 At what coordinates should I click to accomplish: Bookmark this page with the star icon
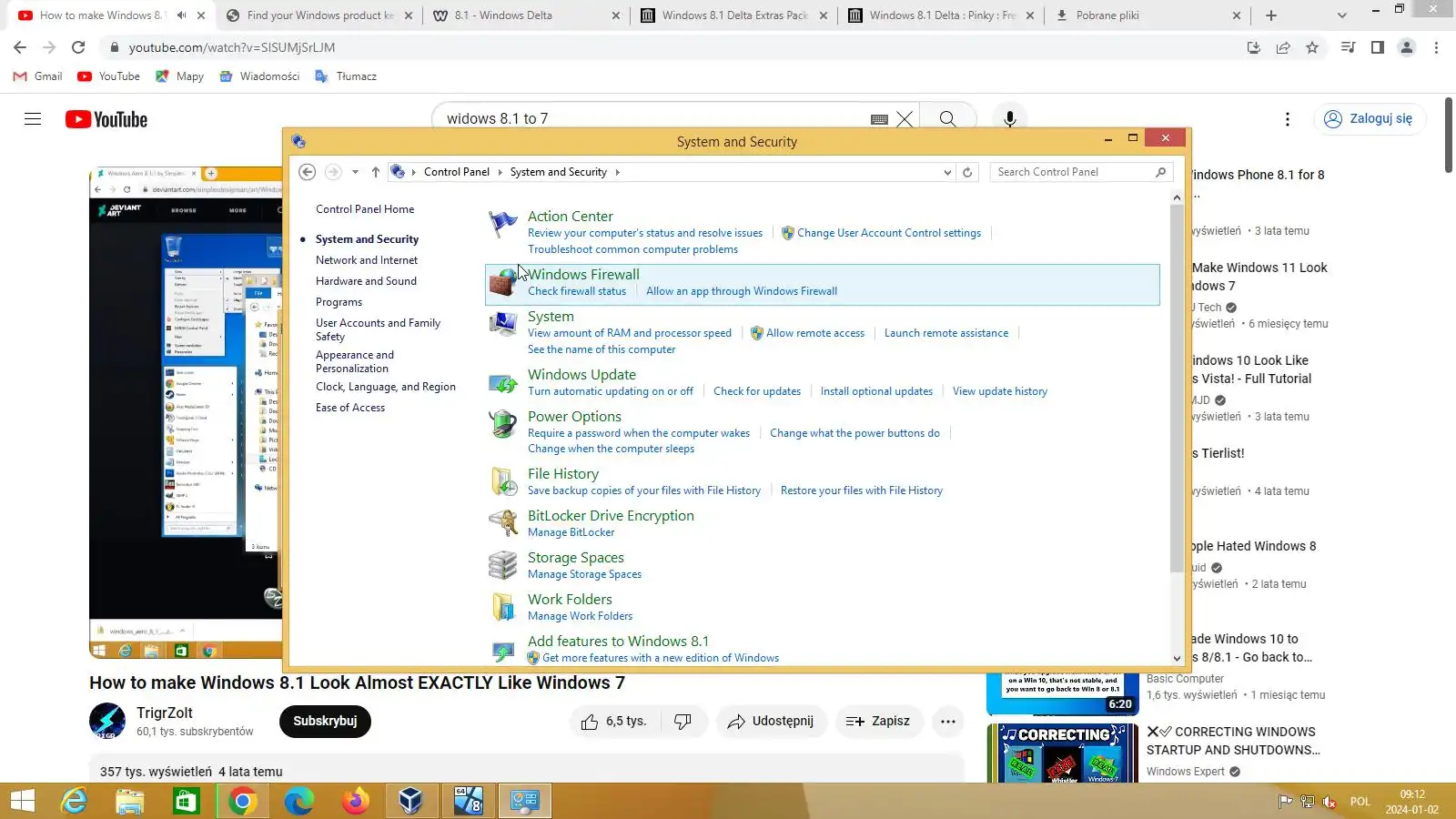pyautogui.click(x=1312, y=47)
